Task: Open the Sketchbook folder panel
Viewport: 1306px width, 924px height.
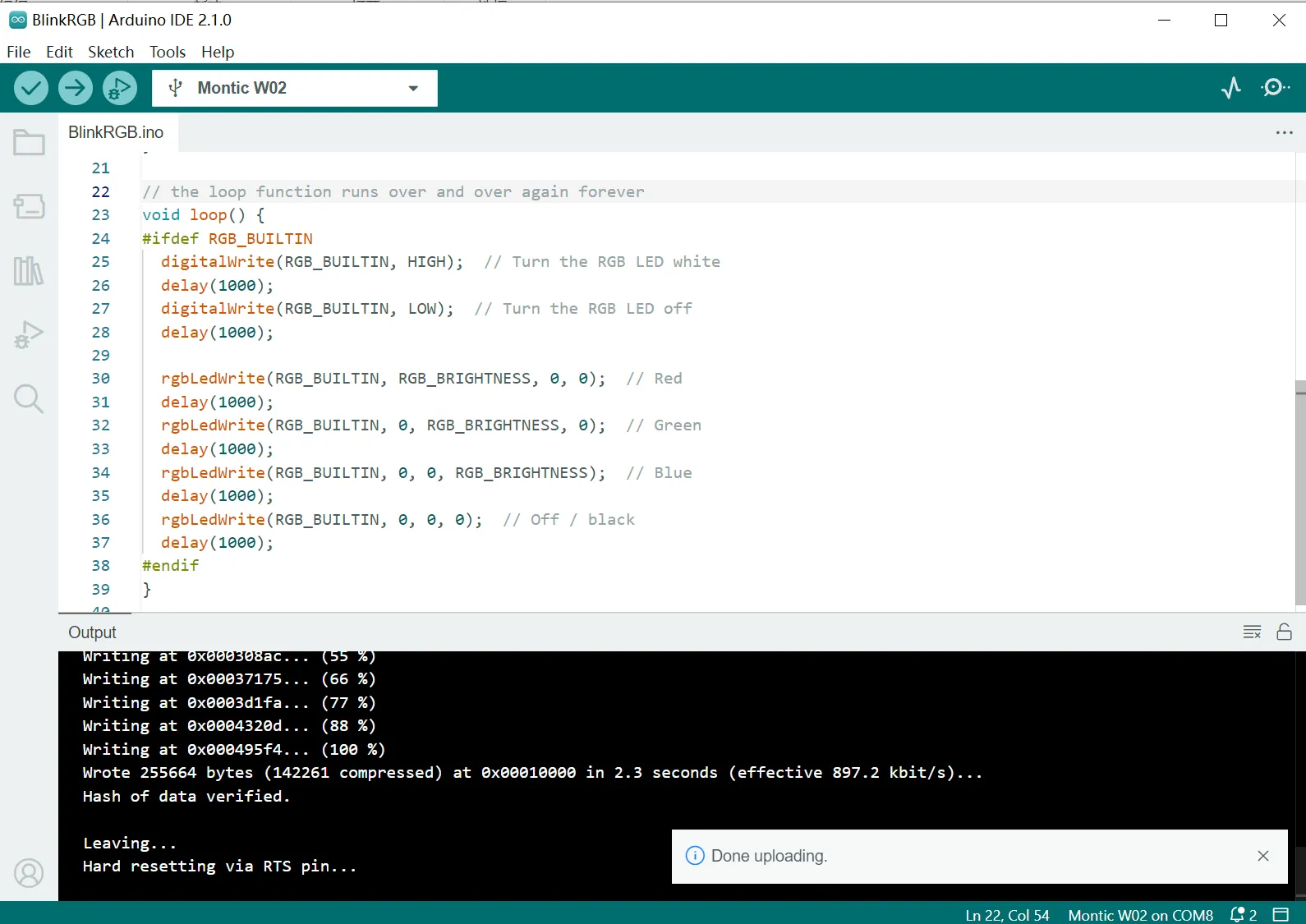Action: 29,143
